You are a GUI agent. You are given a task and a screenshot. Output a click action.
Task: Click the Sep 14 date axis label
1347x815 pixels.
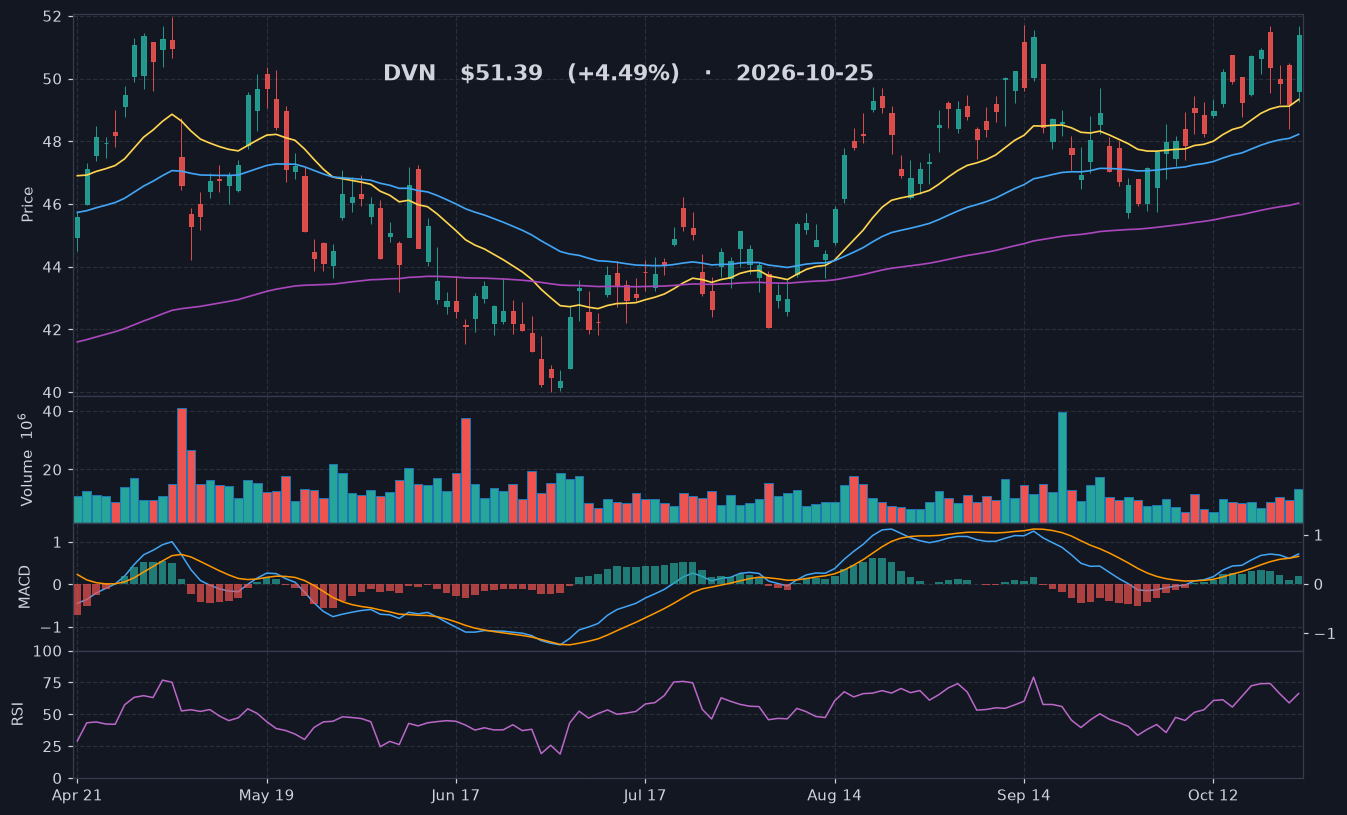click(x=1024, y=796)
